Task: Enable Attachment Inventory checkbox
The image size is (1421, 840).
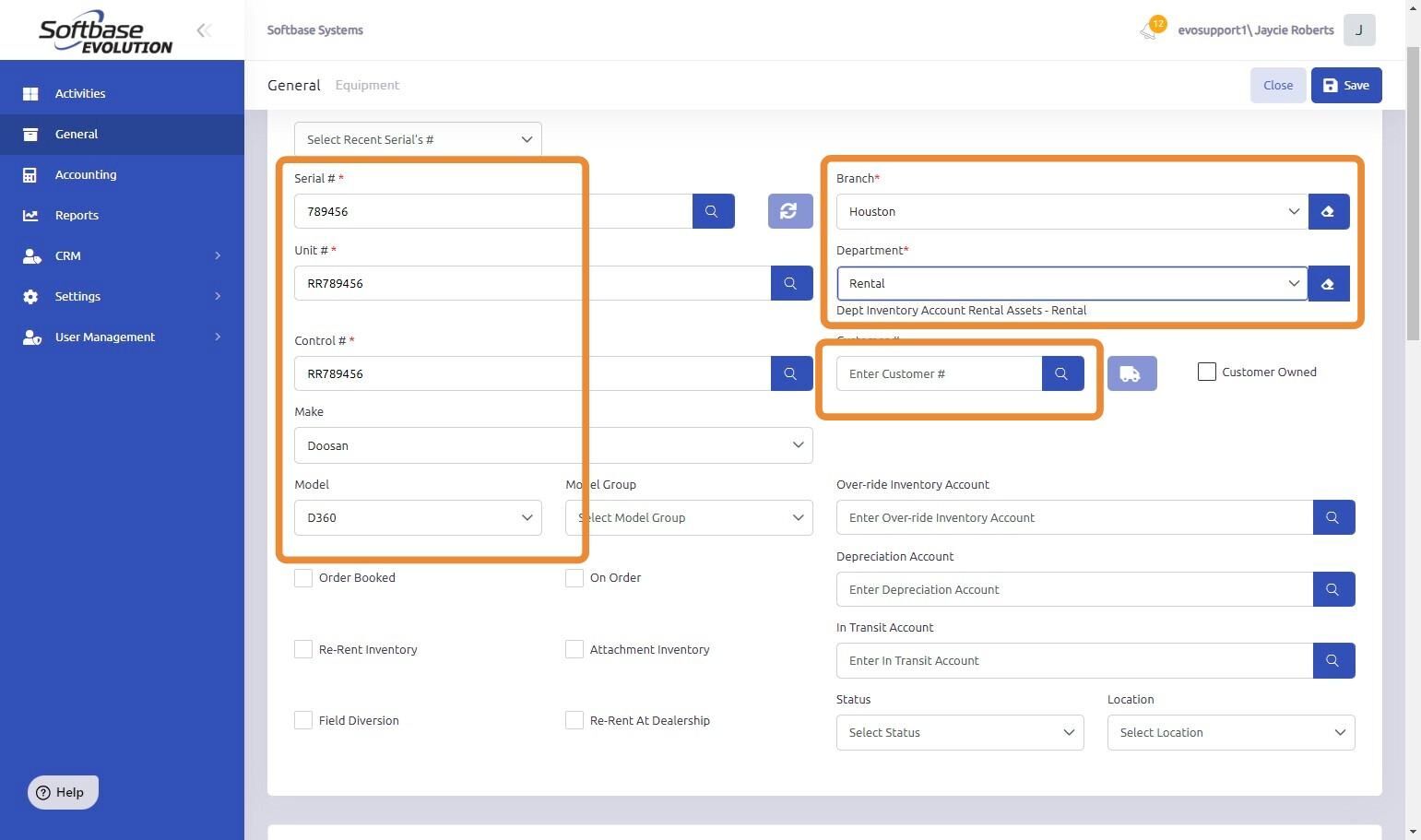Action: coord(574,649)
